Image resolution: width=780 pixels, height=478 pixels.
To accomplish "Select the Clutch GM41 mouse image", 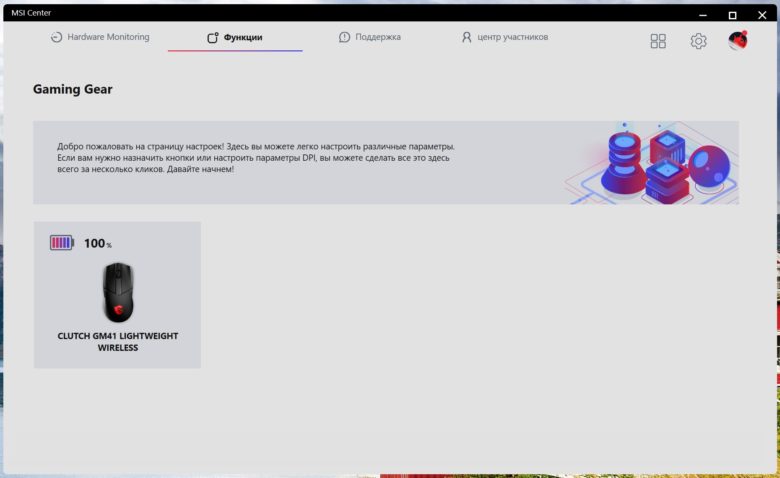I will point(118,292).
